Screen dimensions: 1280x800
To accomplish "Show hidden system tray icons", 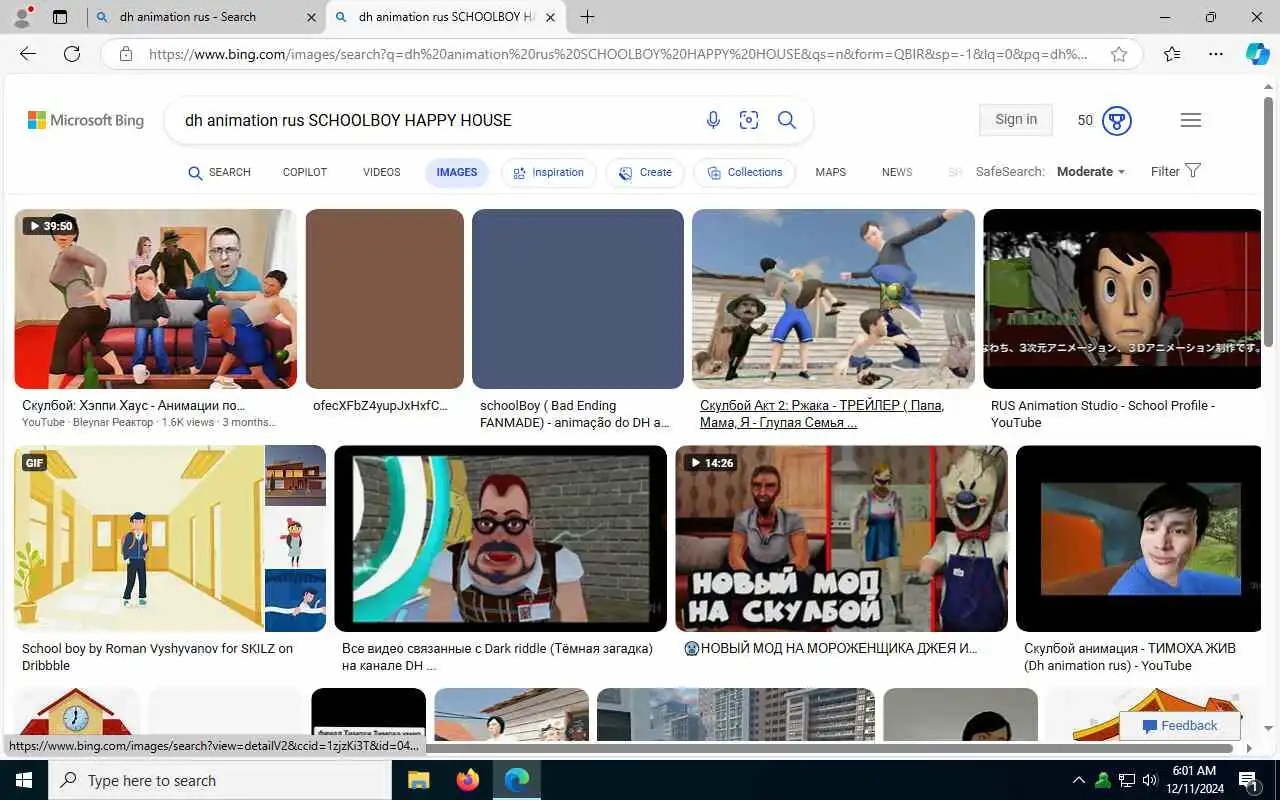I will pos(1078,780).
